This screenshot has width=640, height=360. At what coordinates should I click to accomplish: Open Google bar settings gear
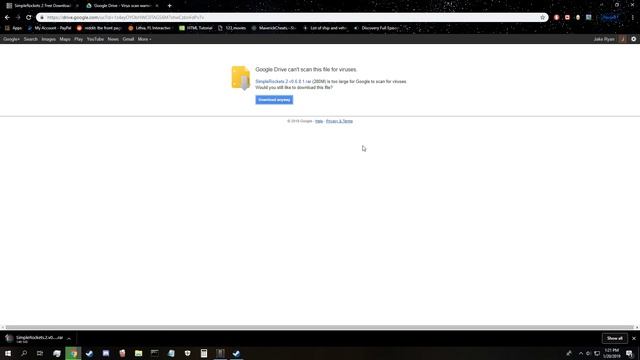[633, 39]
